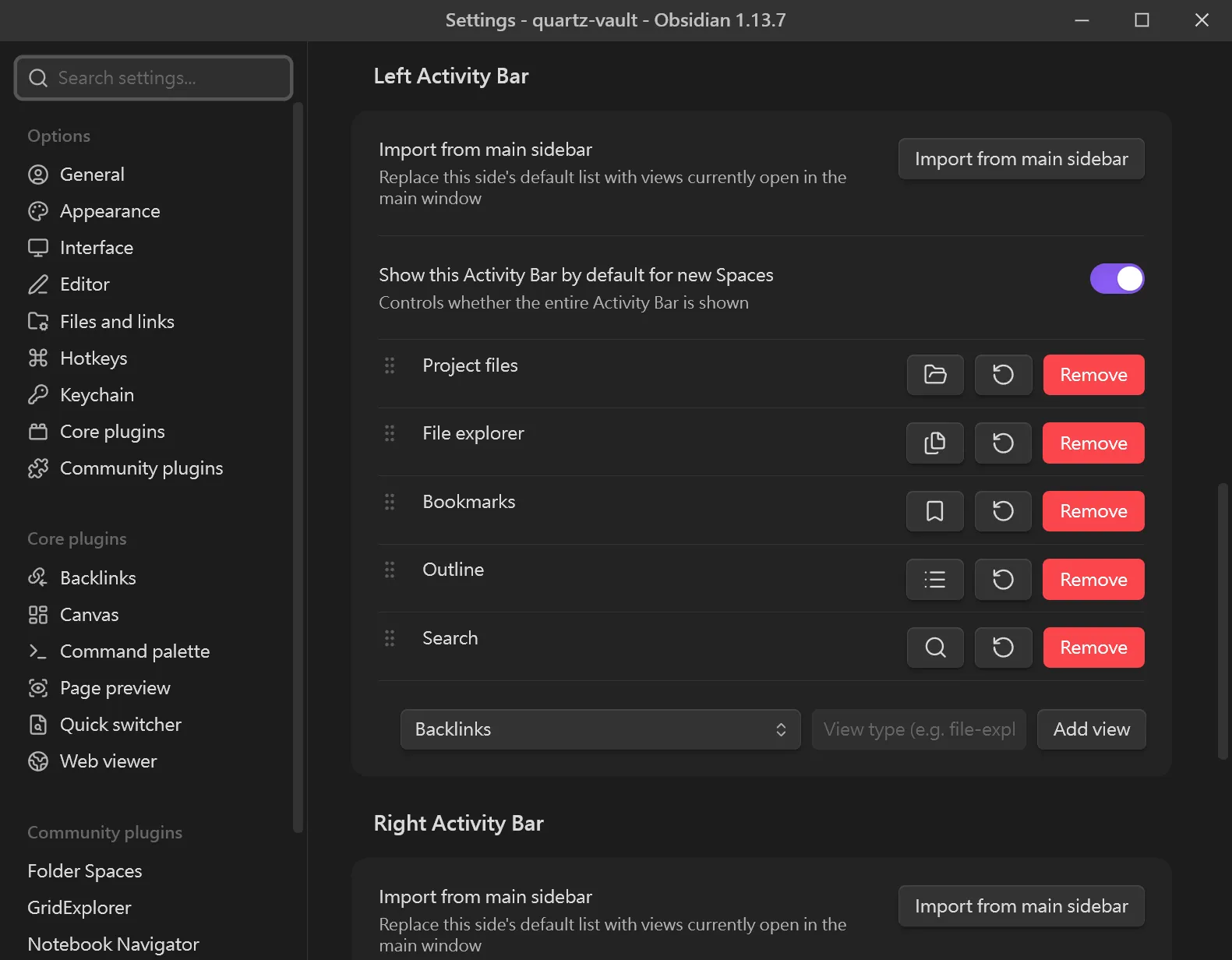
Task: Open the Backlinks view dropdown
Action: [600, 729]
